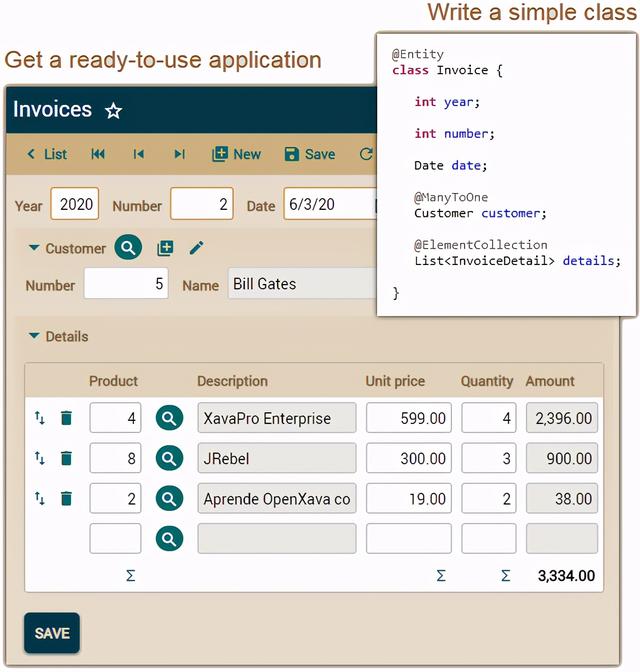Go to next record icon

coord(180,154)
